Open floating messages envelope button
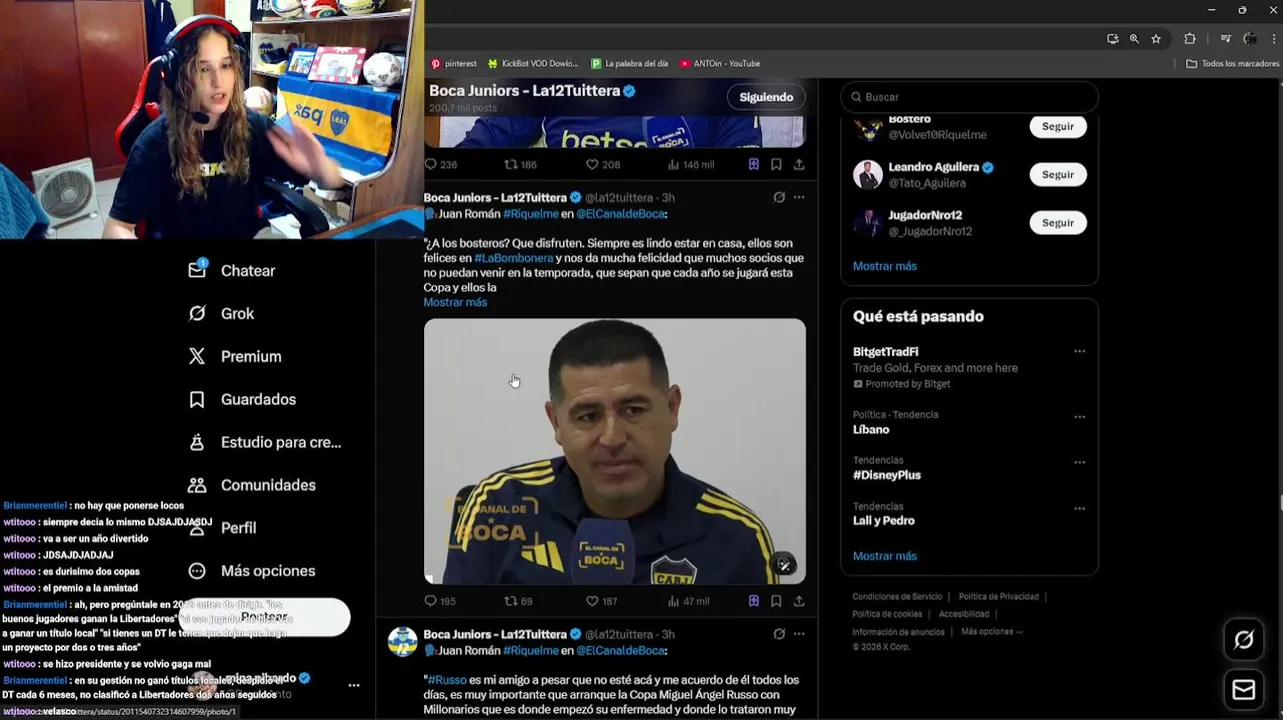Image resolution: width=1283 pixels, height=720 pixels. pos(1243,690)
